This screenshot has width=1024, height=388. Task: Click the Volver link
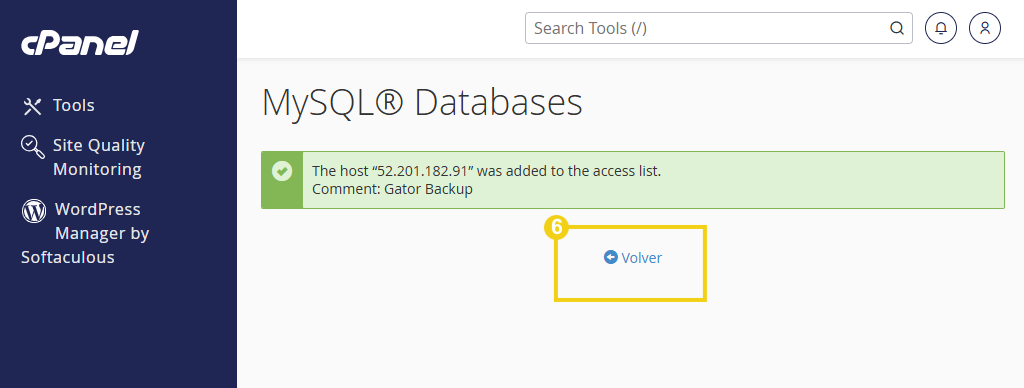tap(633, 258)
